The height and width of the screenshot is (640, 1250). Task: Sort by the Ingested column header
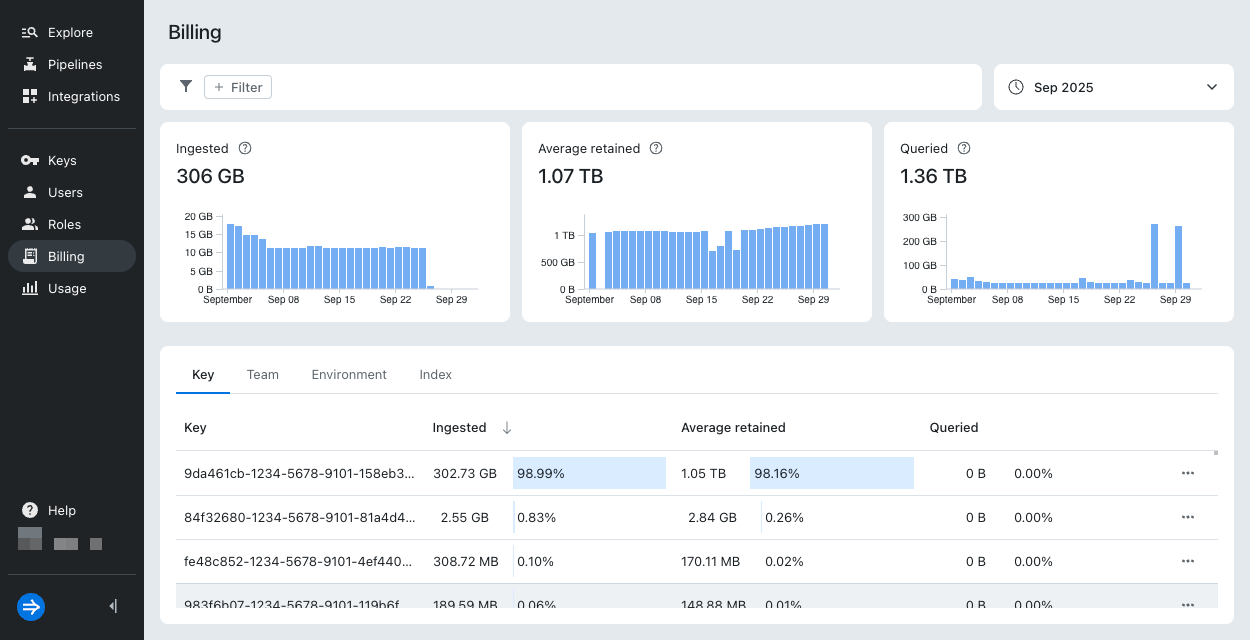coord(459,427)
